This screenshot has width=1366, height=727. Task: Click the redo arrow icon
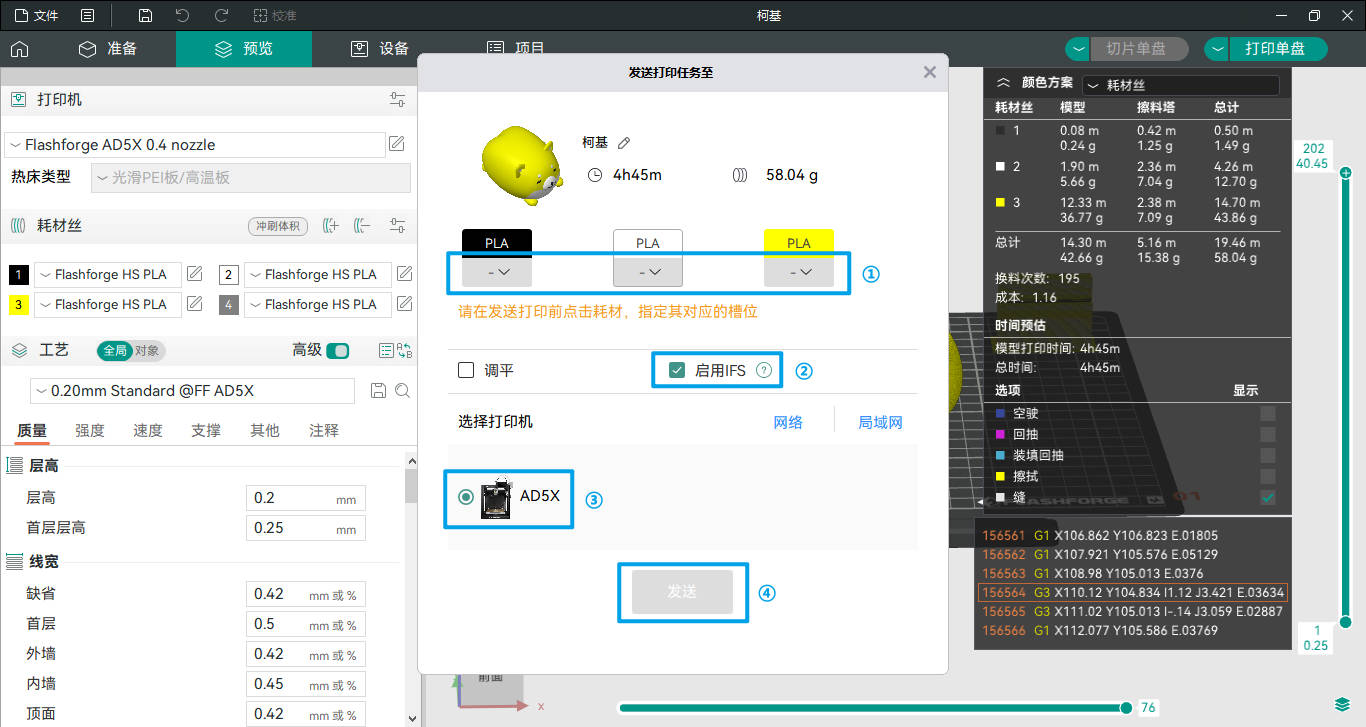(222, 16)
